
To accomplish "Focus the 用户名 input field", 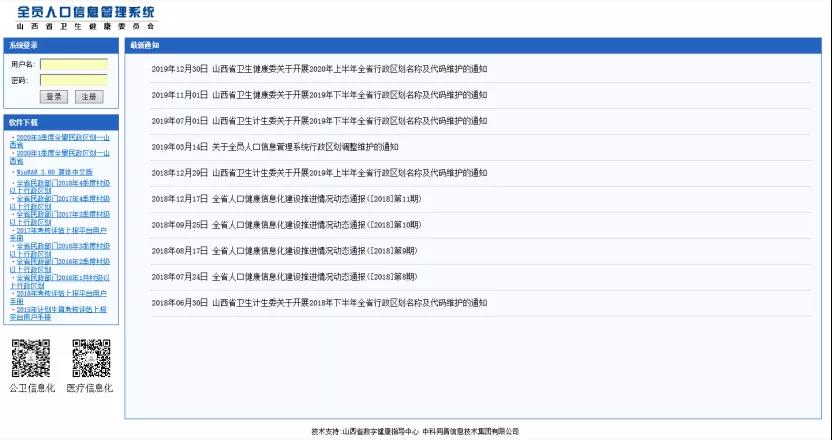I will click(x=73, y=64).
